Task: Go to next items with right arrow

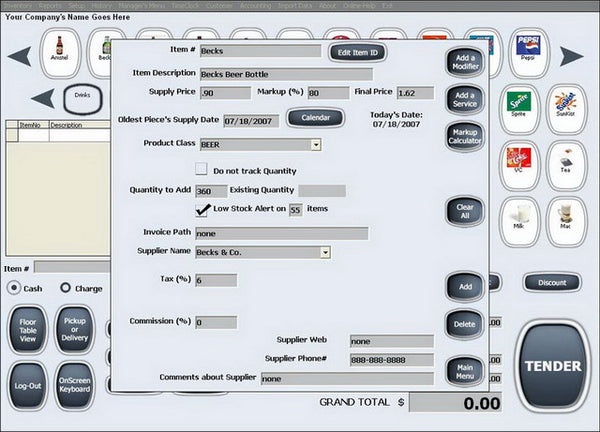Action: coord(571,56)
